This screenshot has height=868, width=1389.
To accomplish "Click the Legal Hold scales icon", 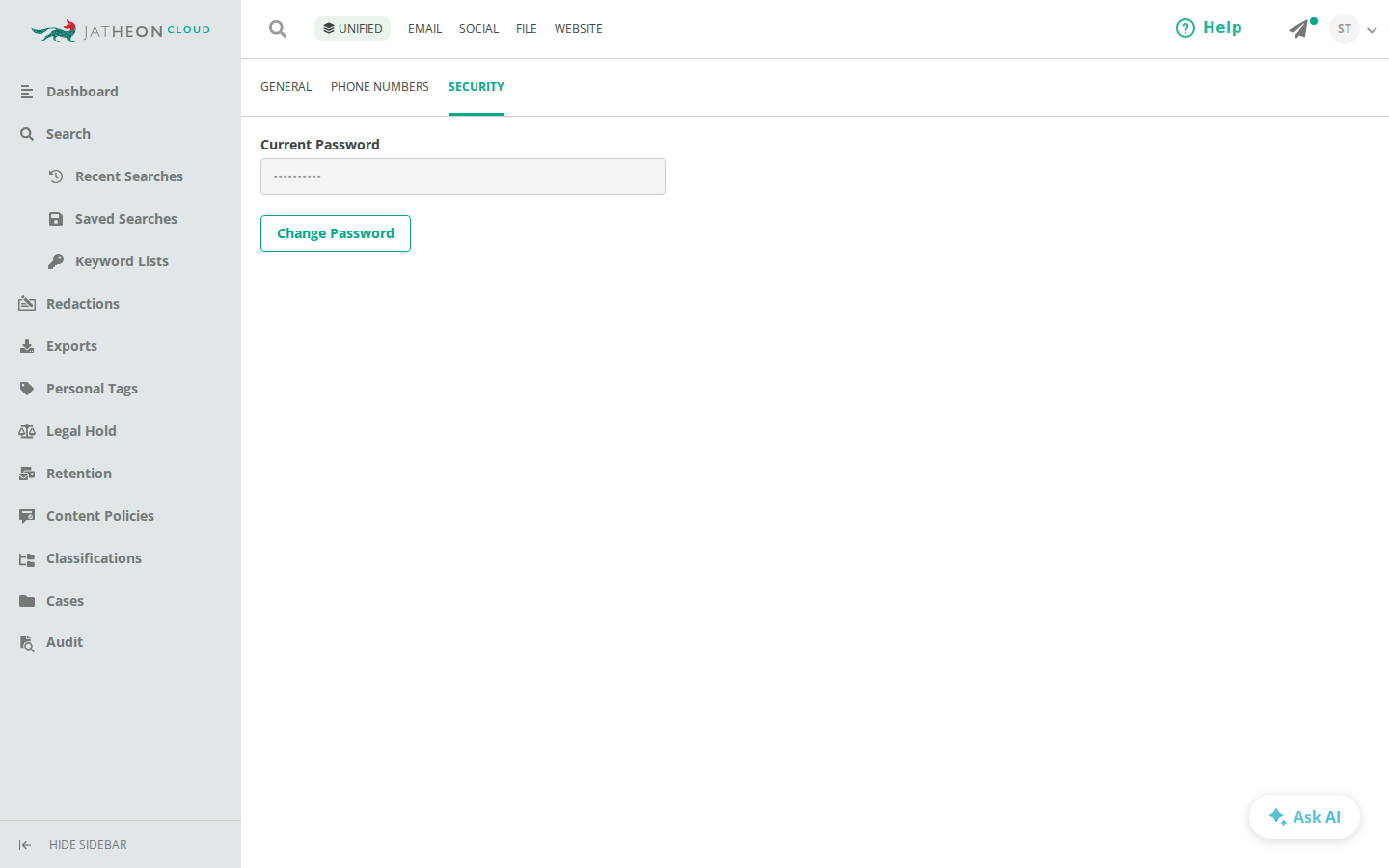I will click(27, 431).
